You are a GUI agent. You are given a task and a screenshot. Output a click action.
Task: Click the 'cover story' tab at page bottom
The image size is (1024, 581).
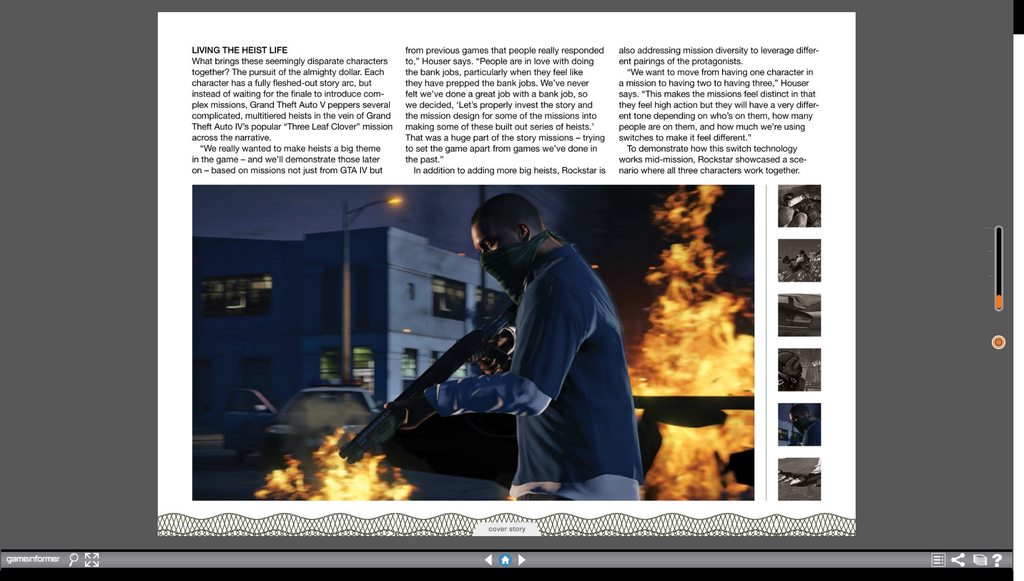pos(506,529)
